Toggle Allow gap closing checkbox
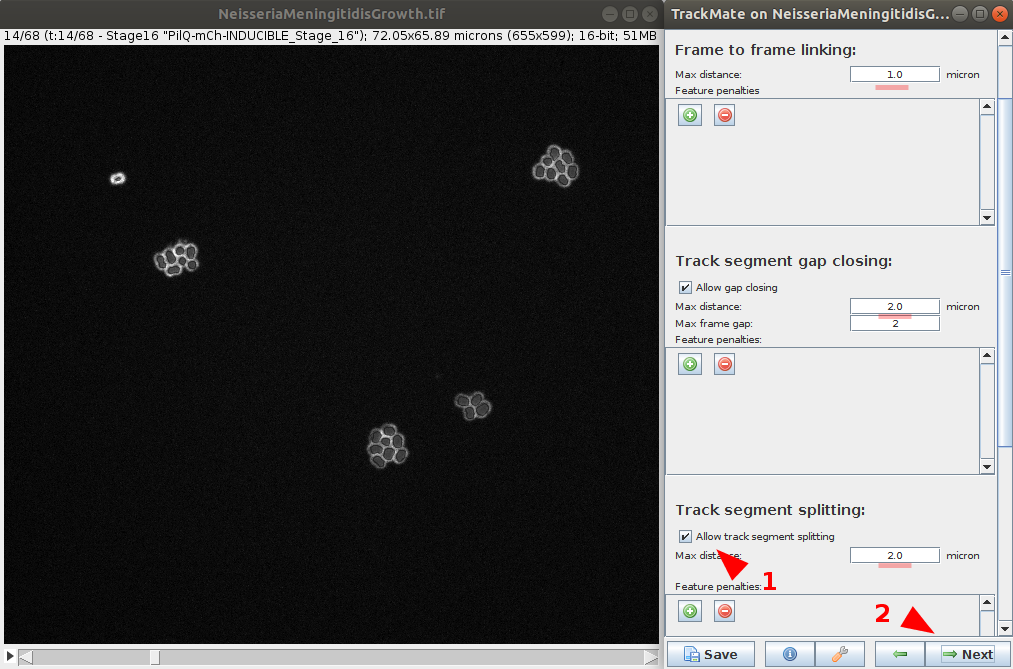 click(x=685, y=287)
